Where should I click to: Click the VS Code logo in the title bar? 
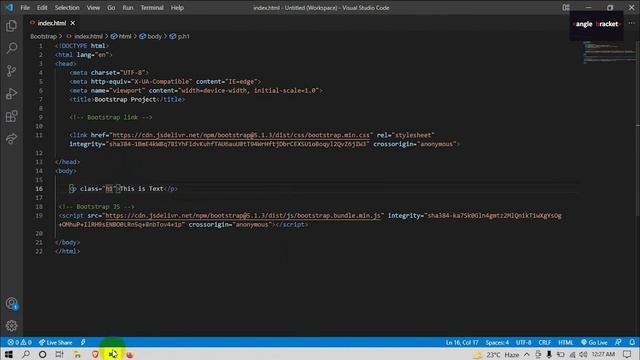click(x=9, y=7)
